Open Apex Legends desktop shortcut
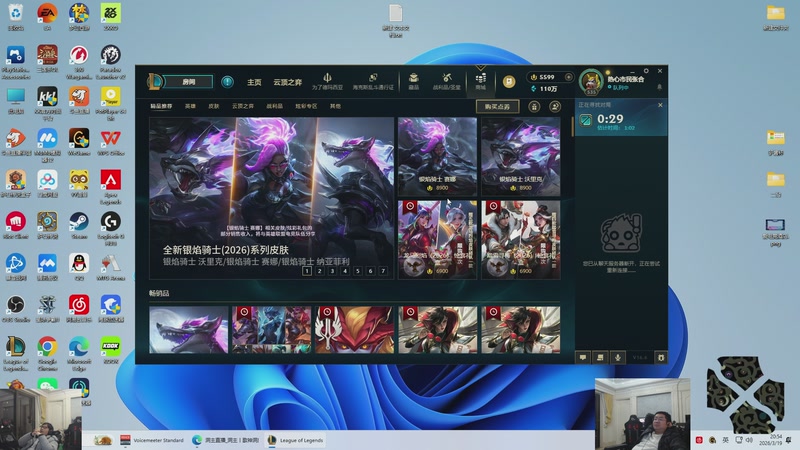The height and width of the screenshot is (450, 800). click(111, 187)
